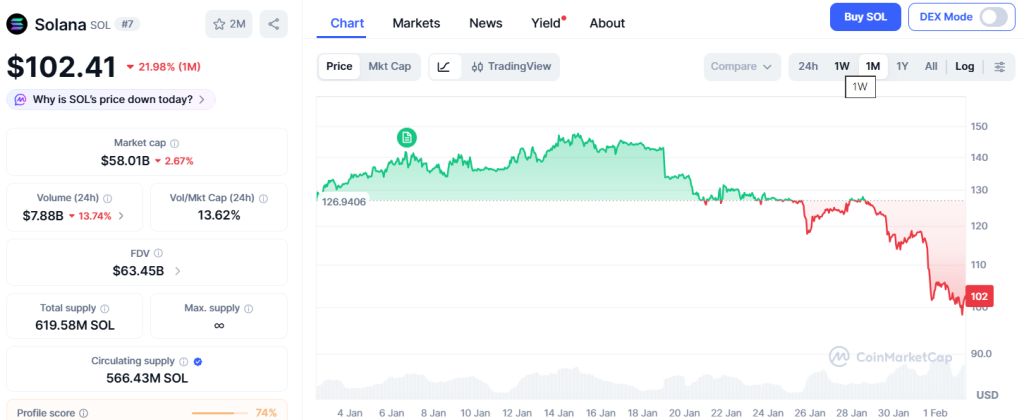Click the Market cap info icon

point(175,143)
